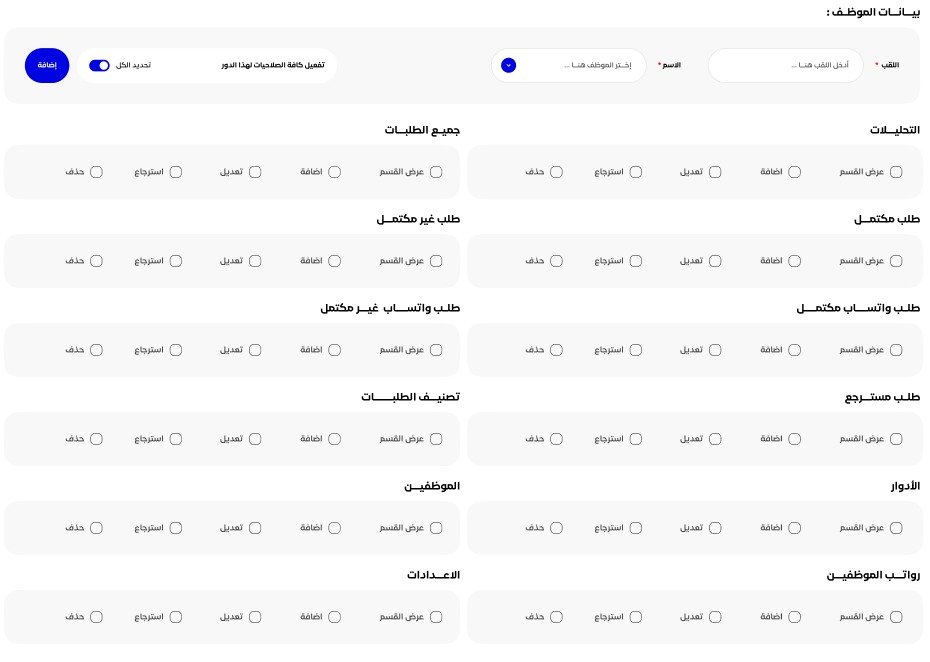Focus the أدخل اللقب هنا input field

coord(785,65)
